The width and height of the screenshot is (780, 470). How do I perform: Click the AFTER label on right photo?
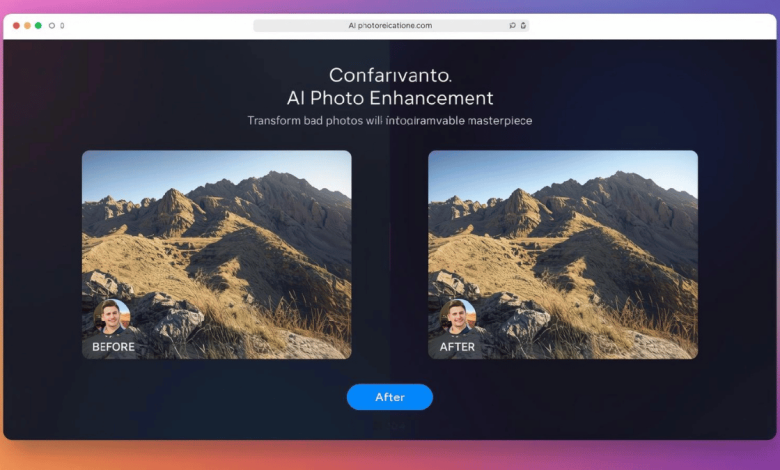click(457, 347)
